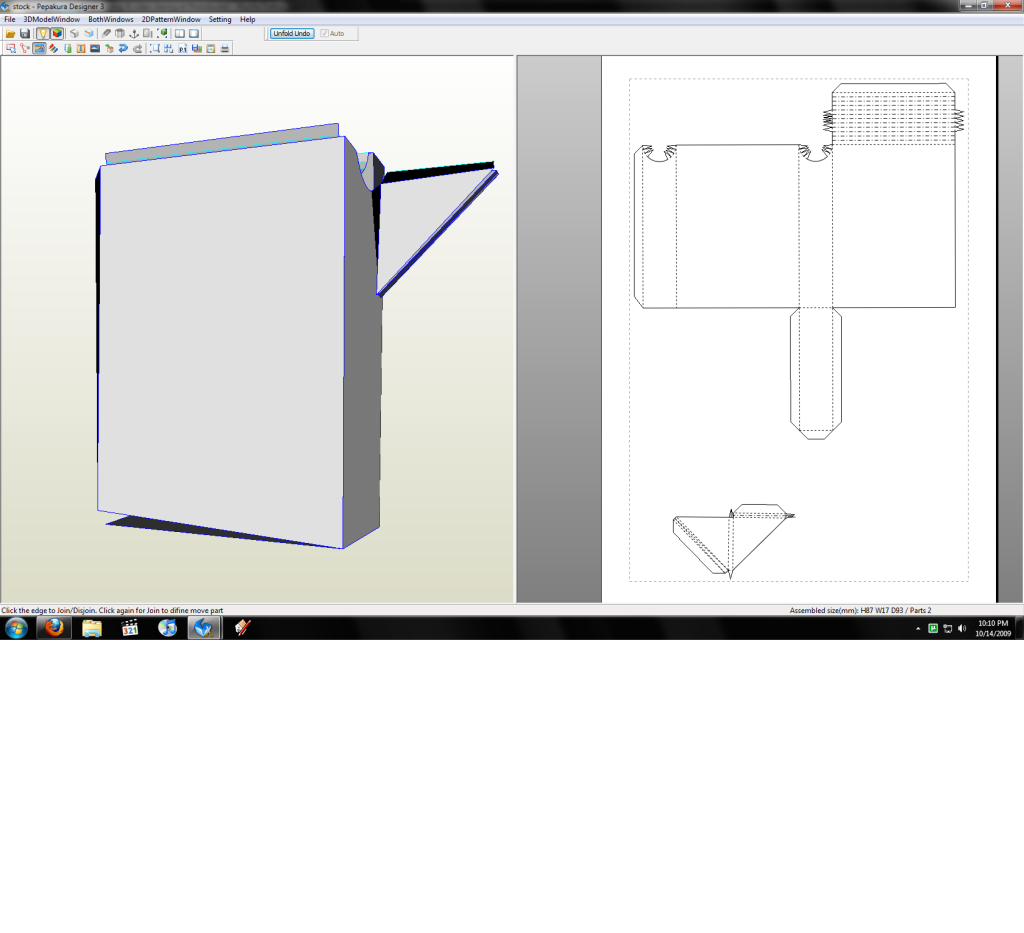1024x933 pixels.
Task: Open the 3DModelWindow menu
Action: (52, 20)
